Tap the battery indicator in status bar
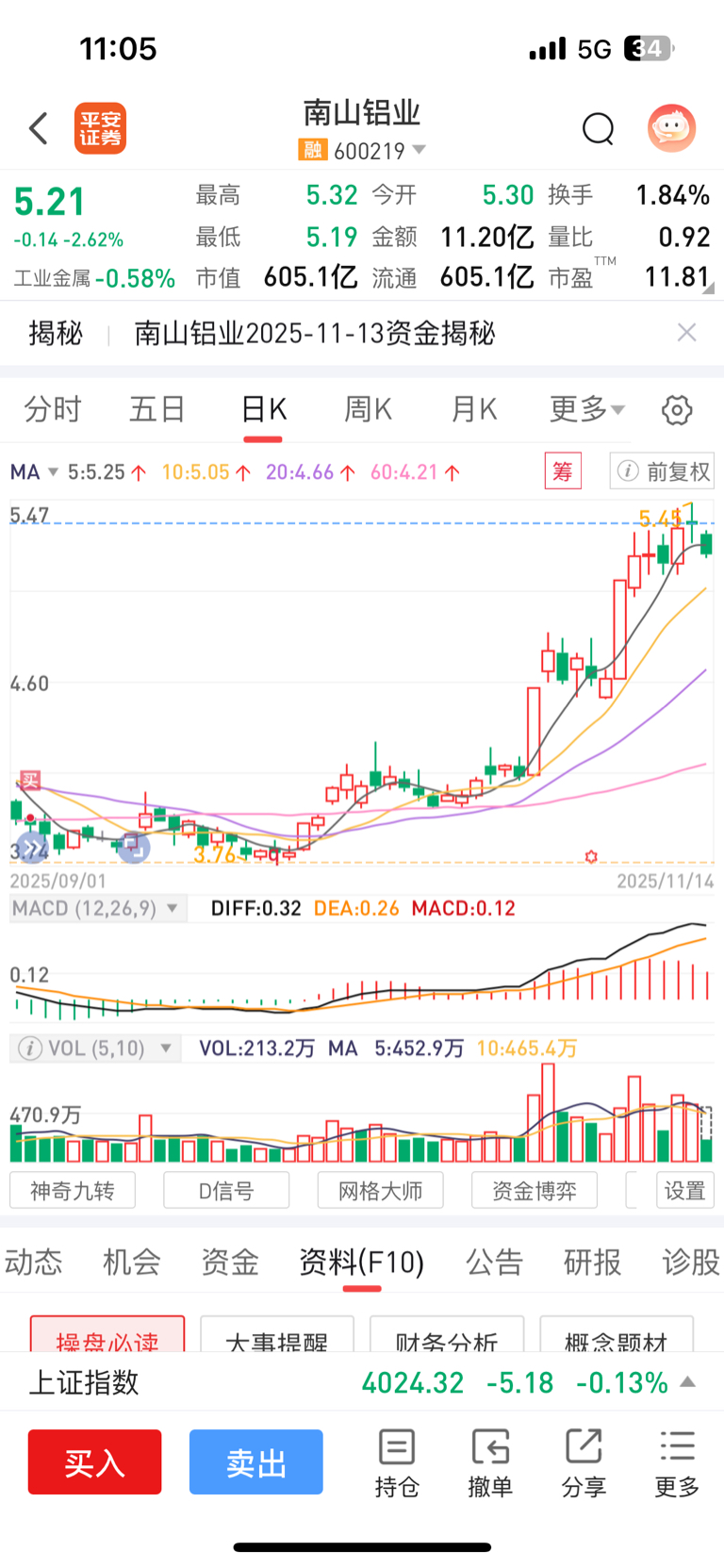The width and height of the screenshot is (724, 1568). [x=649, y=48]
